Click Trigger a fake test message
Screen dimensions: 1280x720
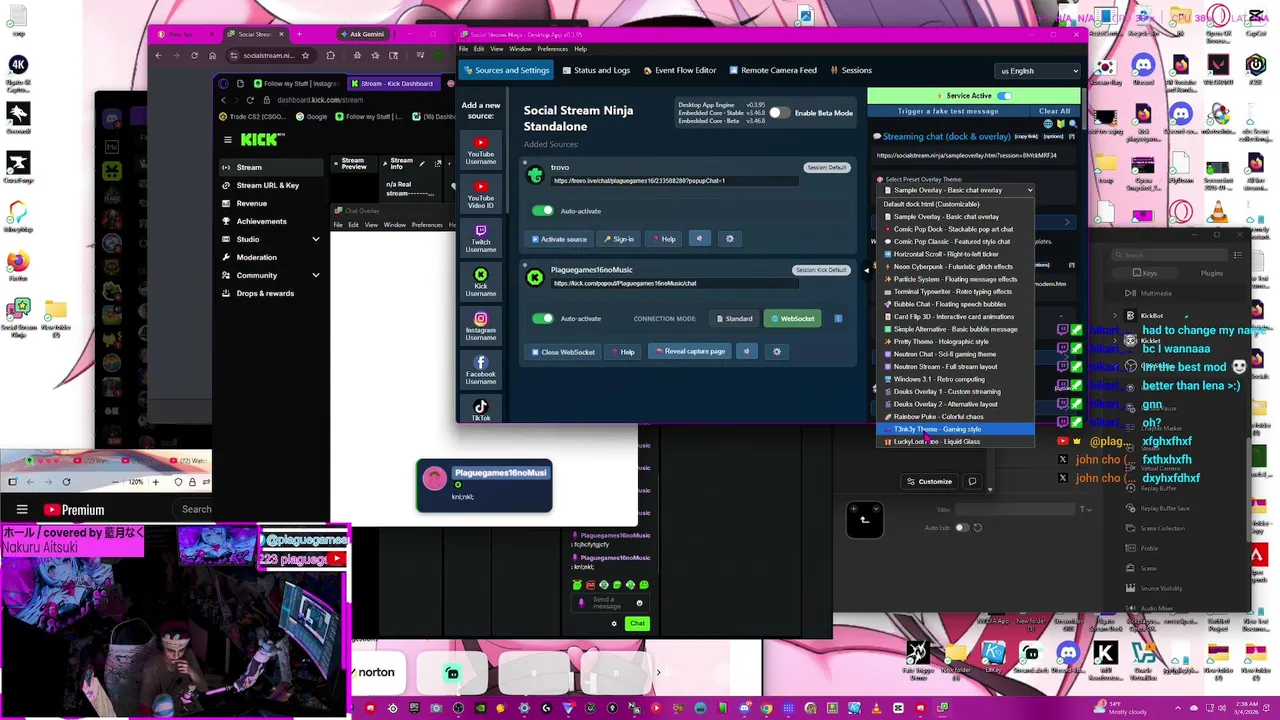pyautogui.click(x=948, y=111)
